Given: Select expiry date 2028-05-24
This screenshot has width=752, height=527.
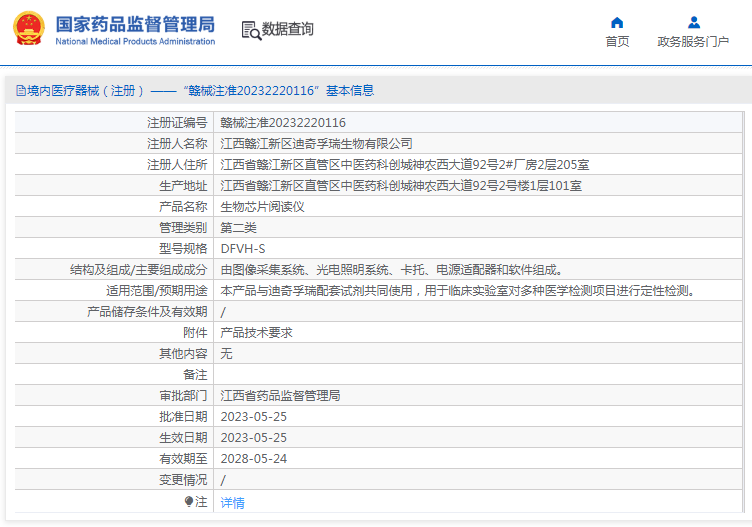Looking at the screenshot, I should point(254,459).
